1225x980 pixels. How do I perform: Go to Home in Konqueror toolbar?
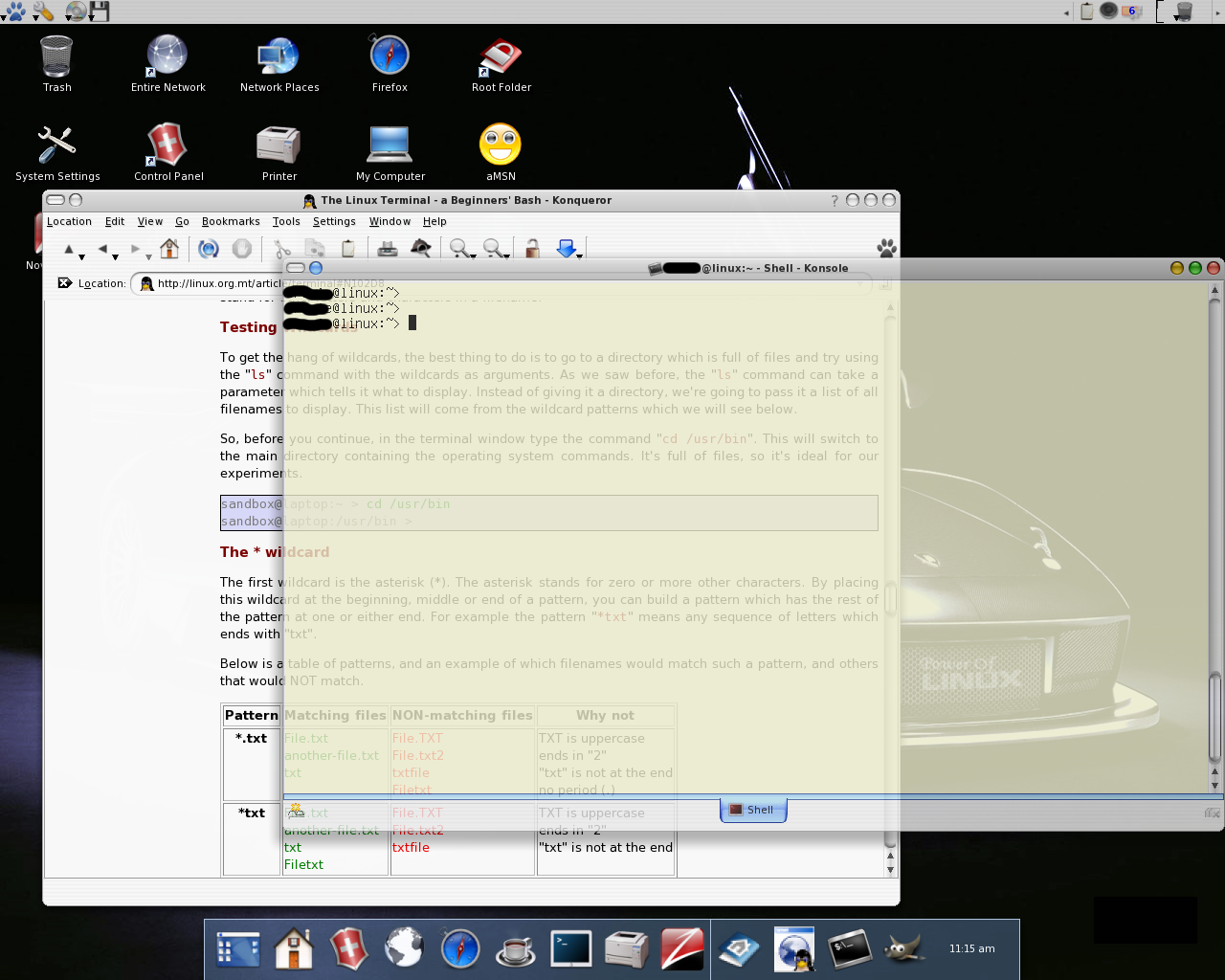[x=169, y=249]
